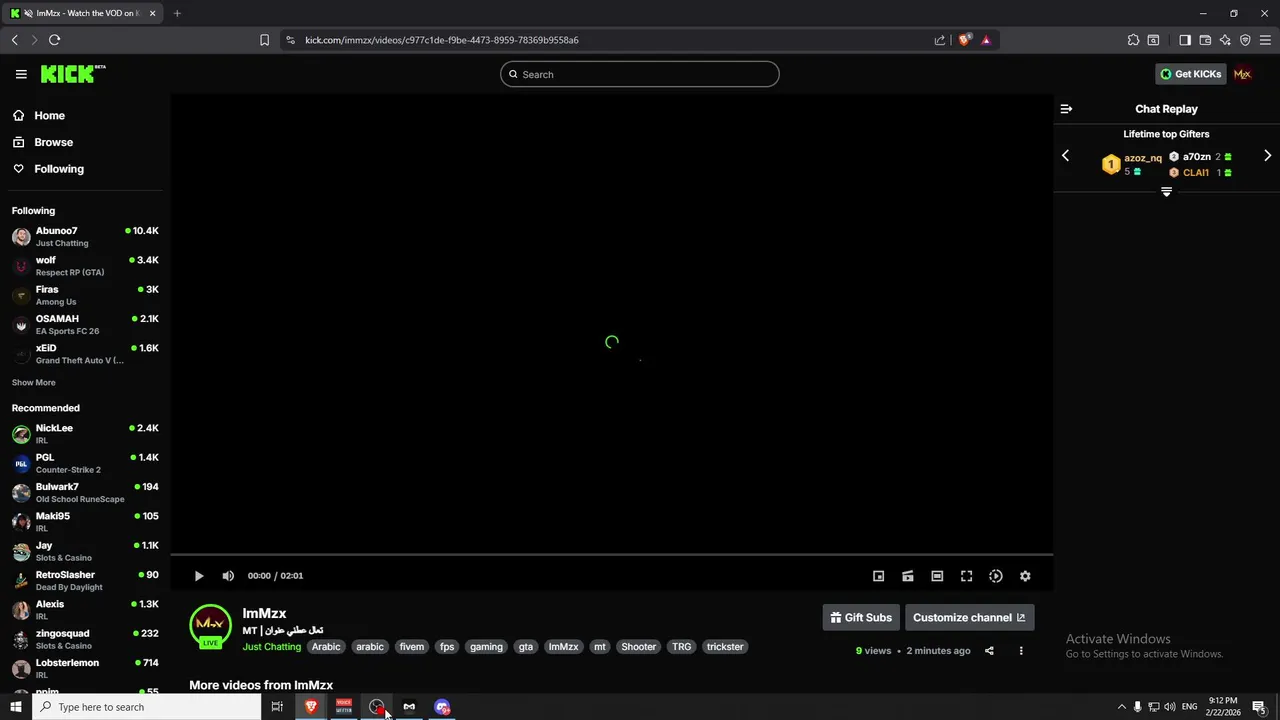This screenshot has width=1280, height=720.
Task: Select the Shooter tag
Action: click(x=638, y=647)
